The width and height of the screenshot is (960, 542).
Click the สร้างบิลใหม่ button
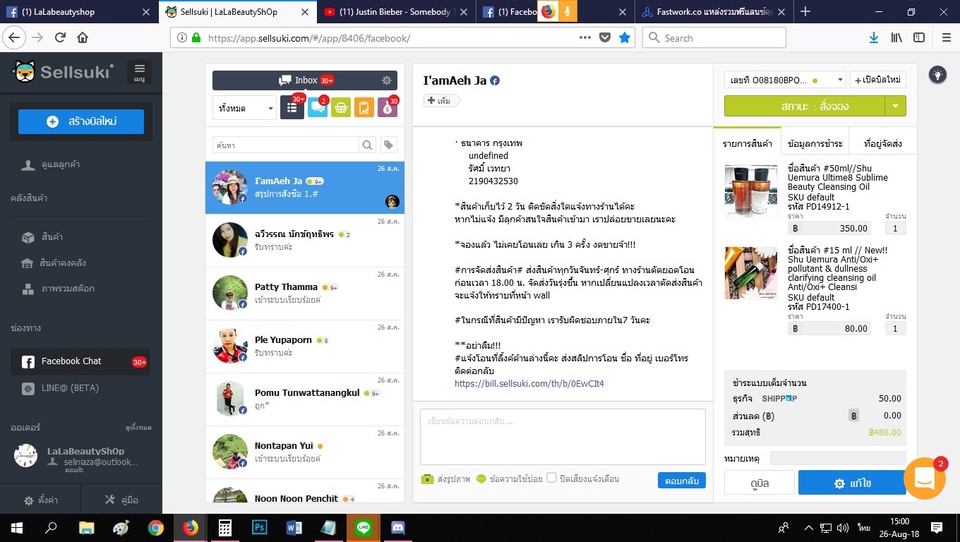(81, 121)
